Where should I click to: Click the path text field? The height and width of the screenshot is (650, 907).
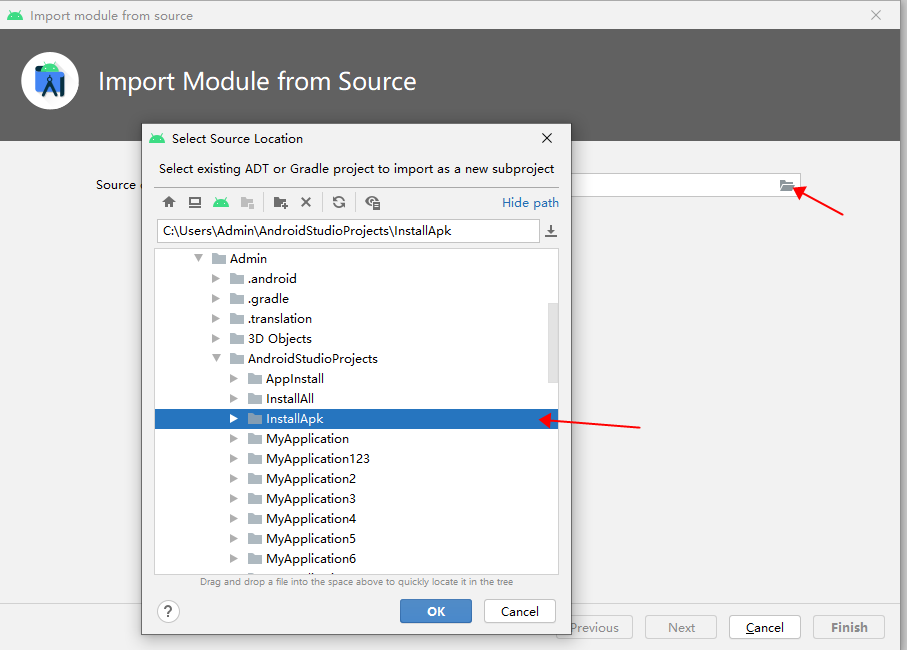(348, 231)
